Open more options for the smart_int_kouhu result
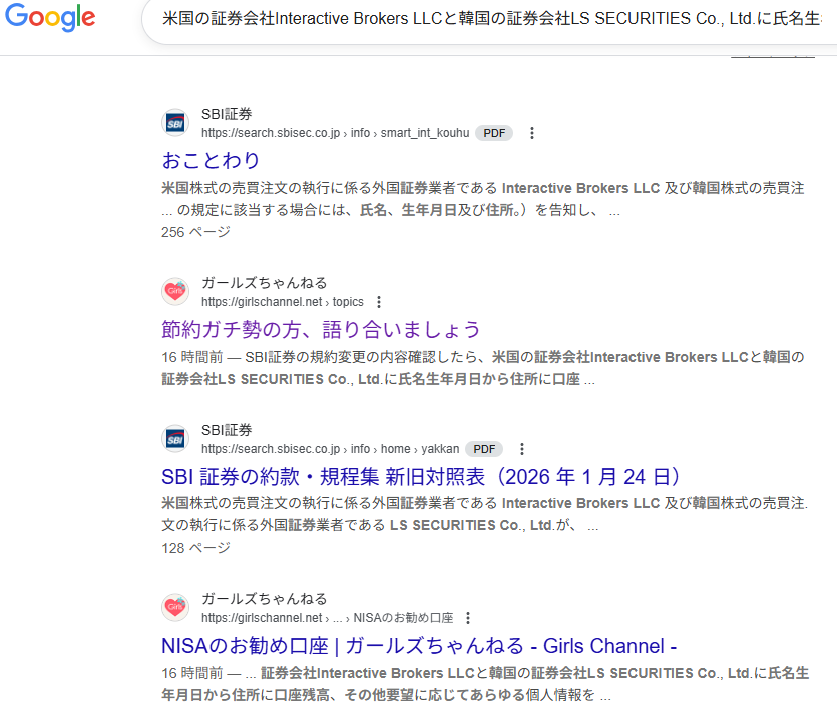 532,133
